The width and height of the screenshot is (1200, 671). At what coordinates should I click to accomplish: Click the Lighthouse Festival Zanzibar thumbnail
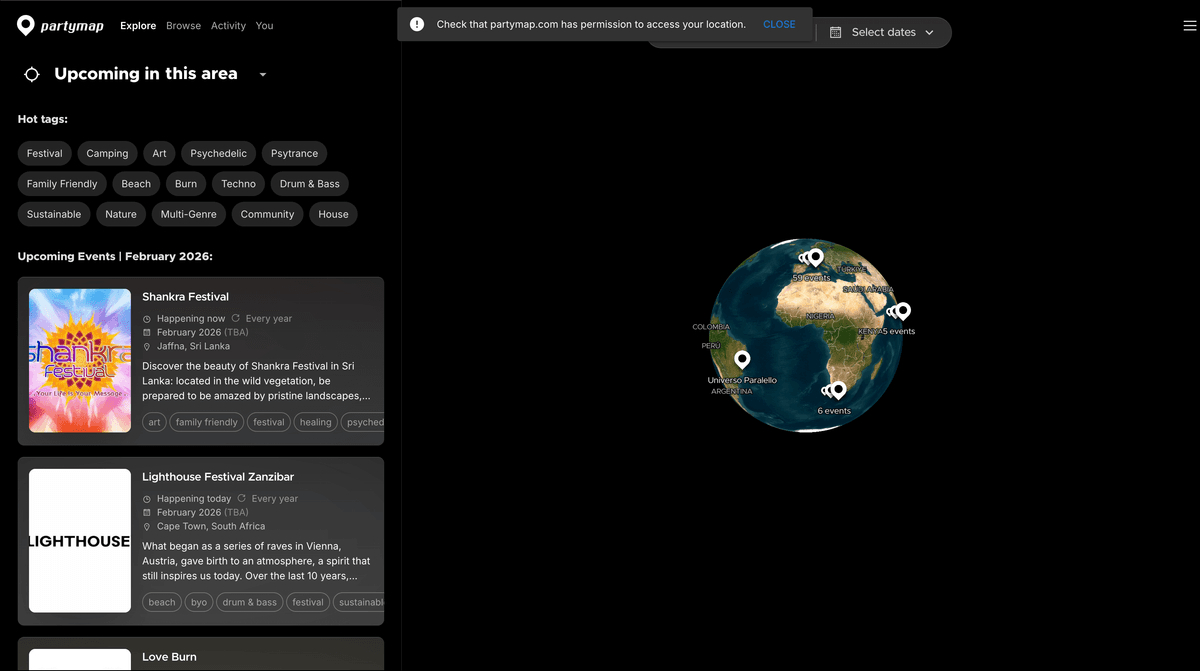[x=80, y=540]
